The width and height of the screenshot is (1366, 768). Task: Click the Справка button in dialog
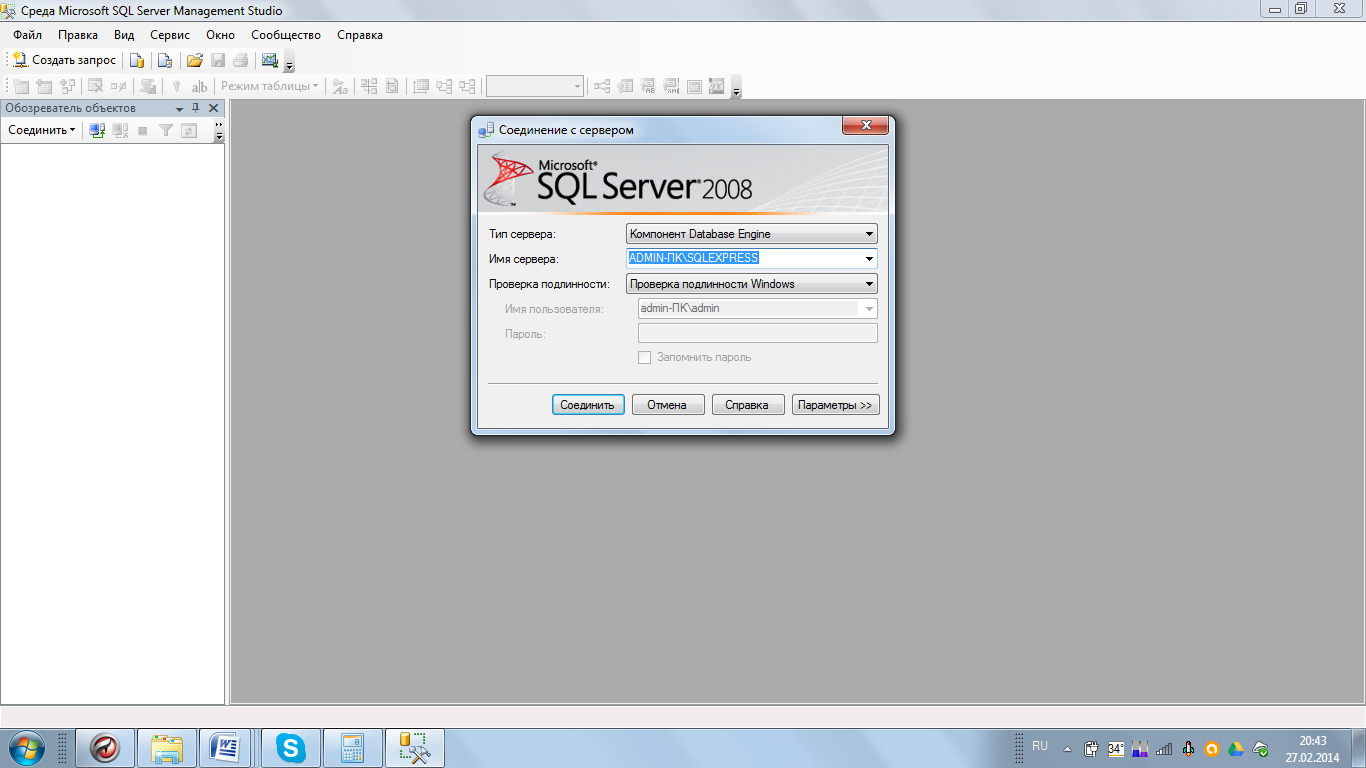(x=747, y=405)
